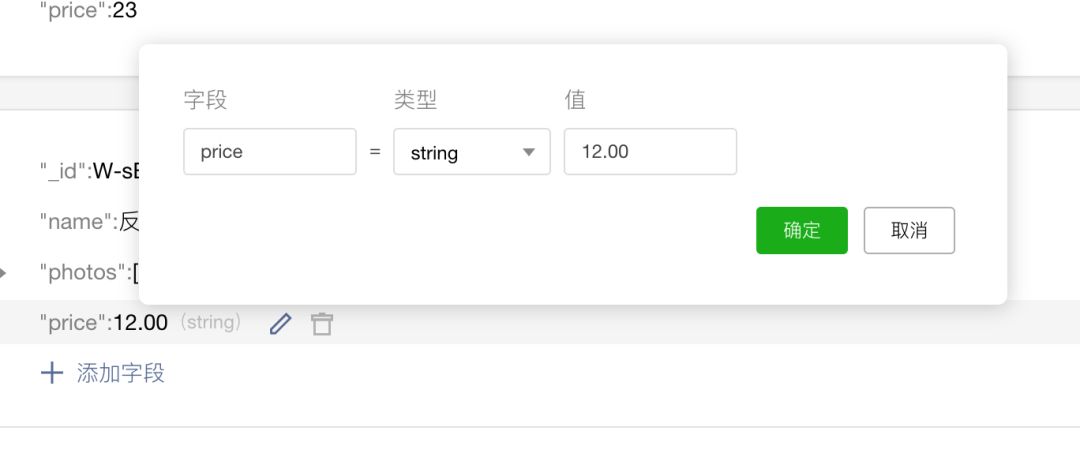Focus the 字段 input containing price
Image resolution: width=1080 pixels, height=461 pixels.
(x=270, y=152)
